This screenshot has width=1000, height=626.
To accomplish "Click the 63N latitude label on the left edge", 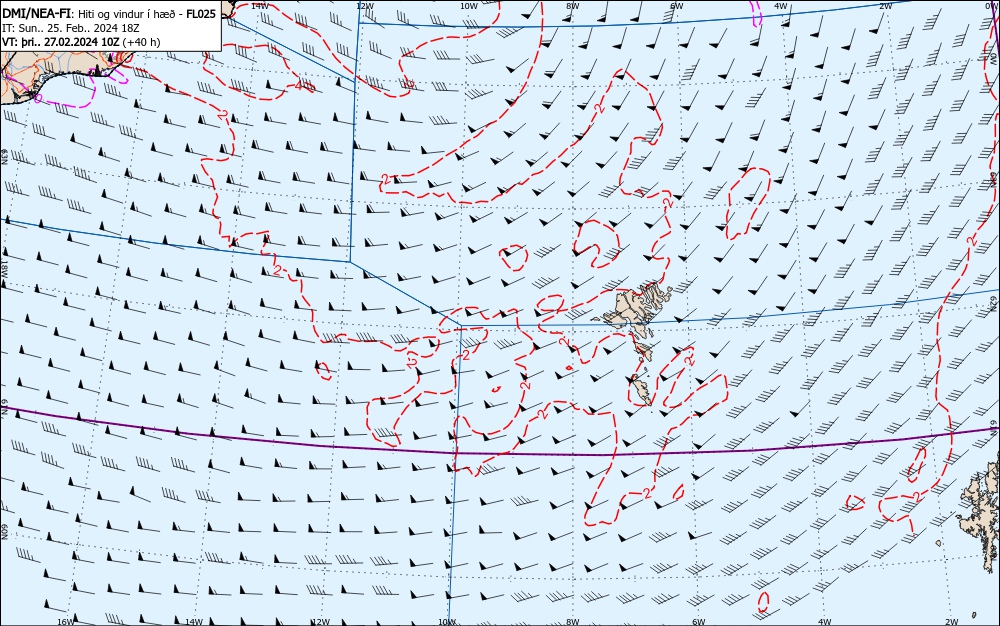I will point(4,157).
